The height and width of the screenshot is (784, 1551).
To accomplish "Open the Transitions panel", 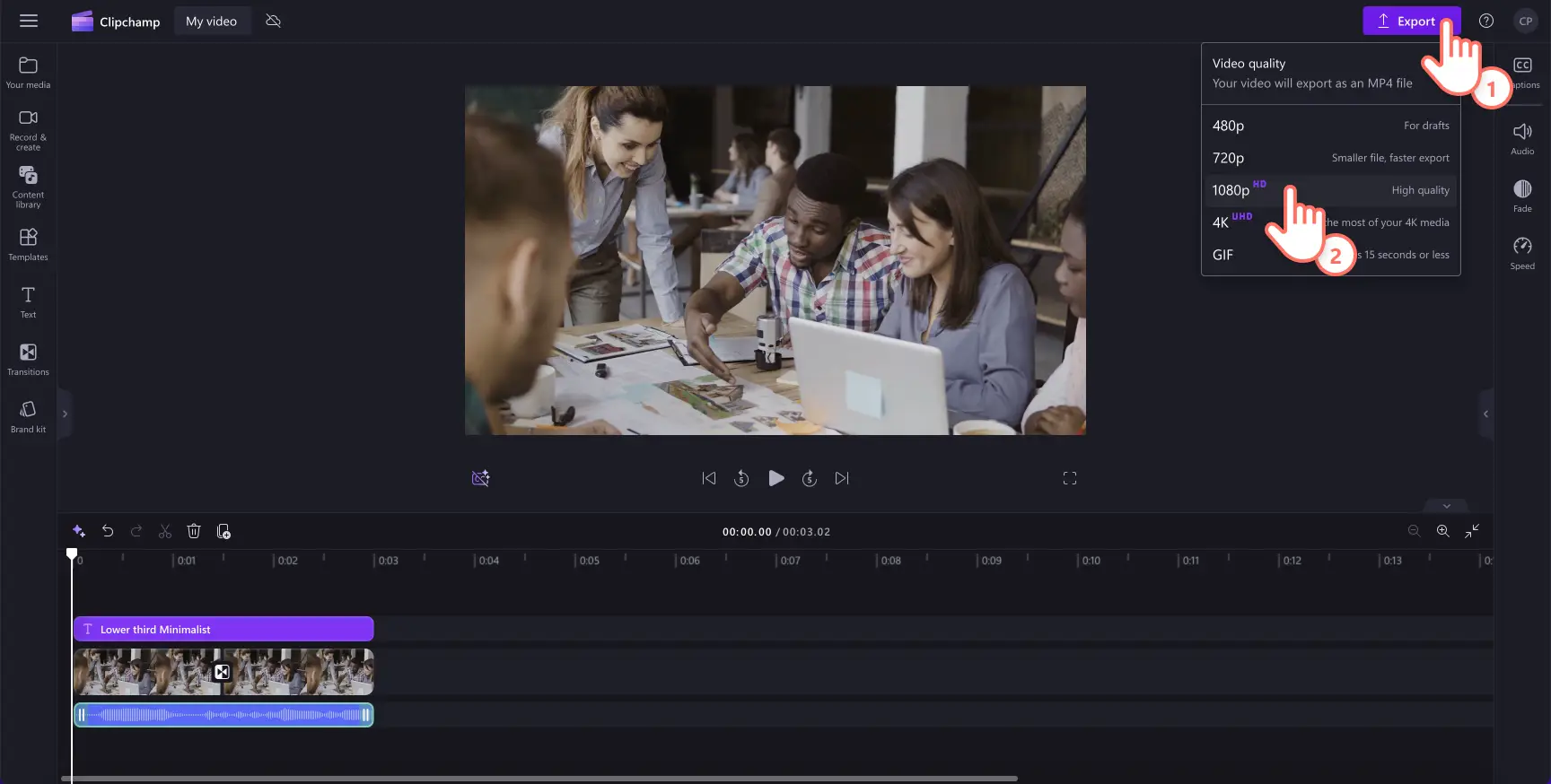I will click(x=28, y=360).
